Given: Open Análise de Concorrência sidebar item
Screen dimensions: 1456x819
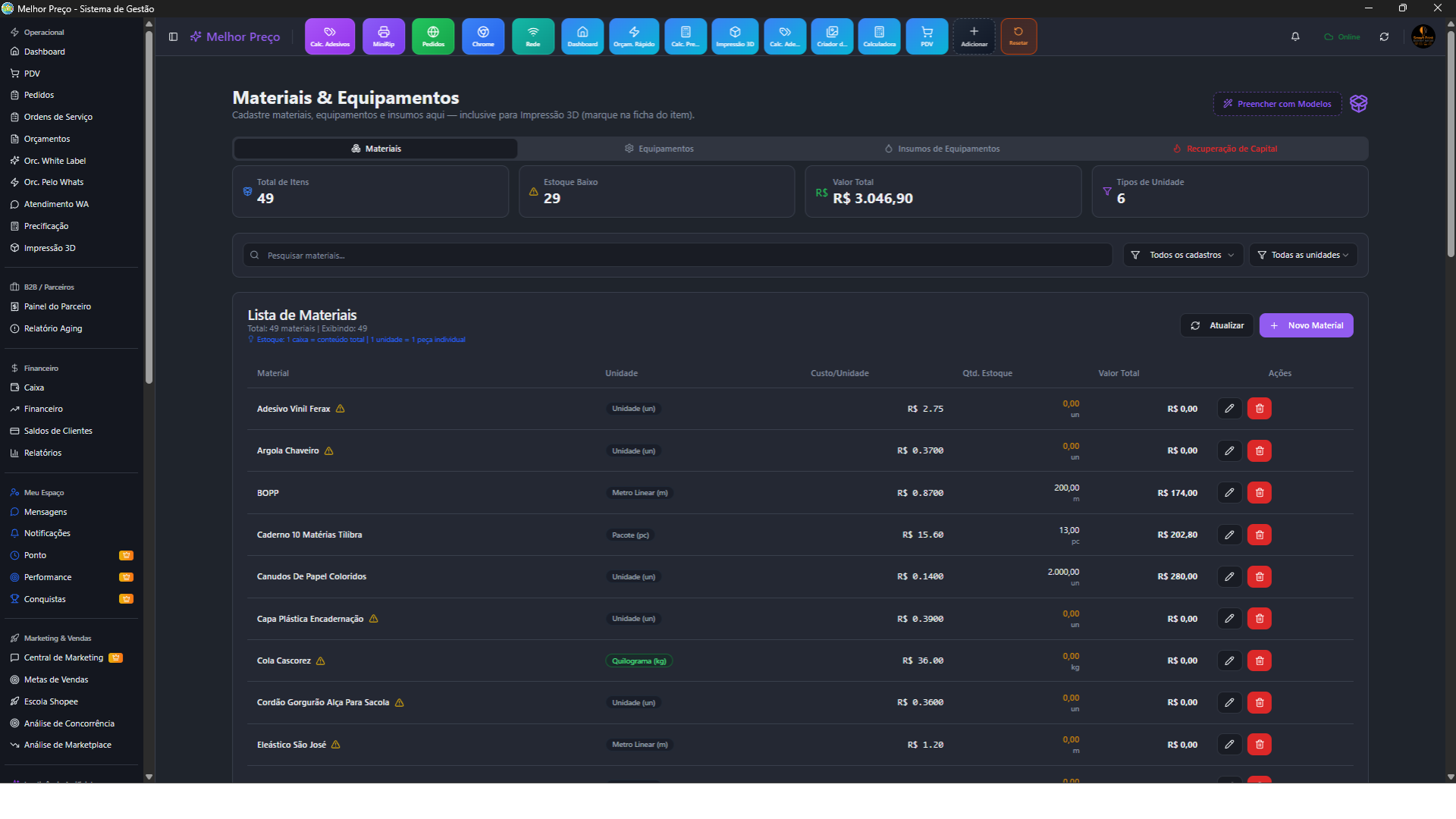Looking at the screenshot, I should click(69, 723).
